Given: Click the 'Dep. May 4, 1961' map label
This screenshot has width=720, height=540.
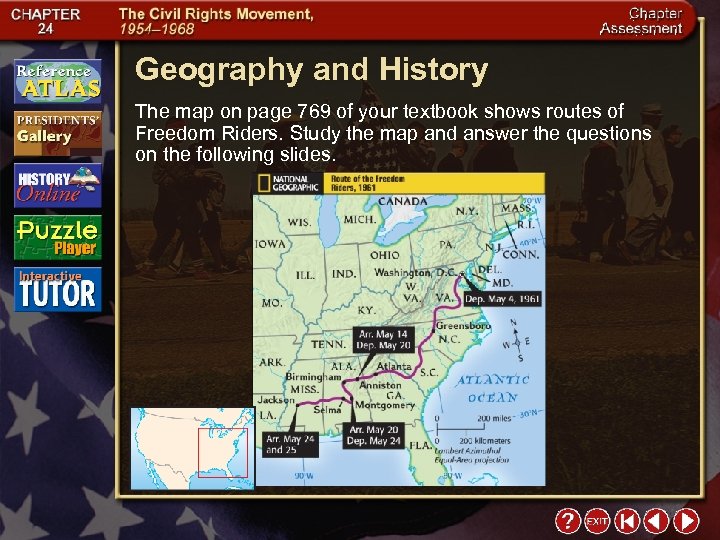Looking at the screenshot, I should click(x=502, y=299).
